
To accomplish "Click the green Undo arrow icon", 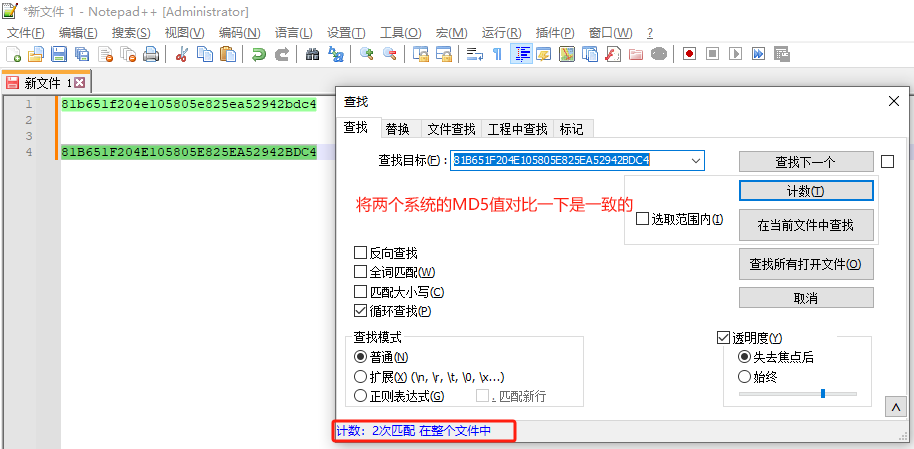I will coord(259,54).
